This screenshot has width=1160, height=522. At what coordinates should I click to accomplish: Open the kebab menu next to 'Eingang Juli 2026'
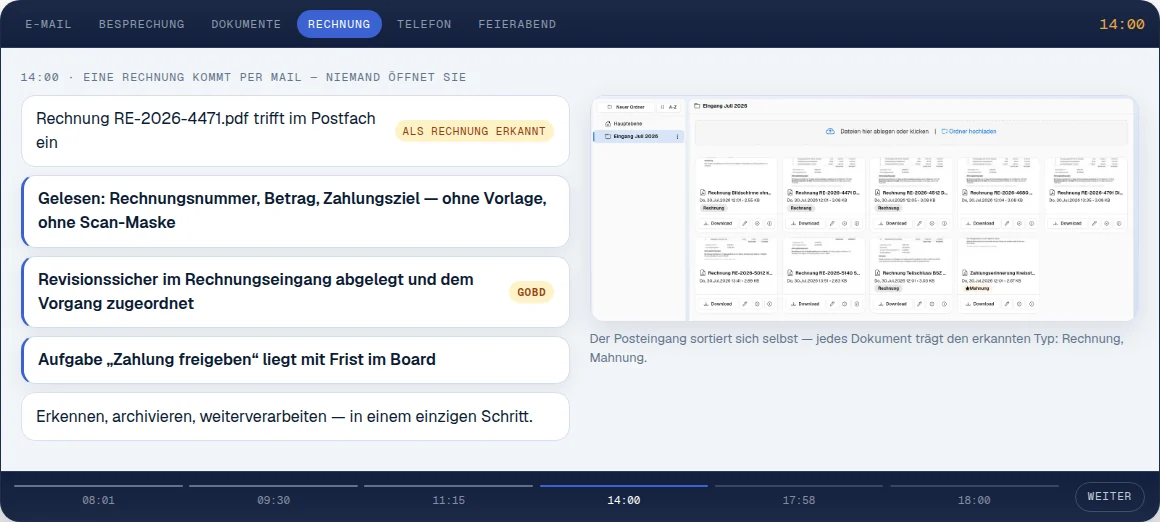pyautogui.click(x=677, y=137)
